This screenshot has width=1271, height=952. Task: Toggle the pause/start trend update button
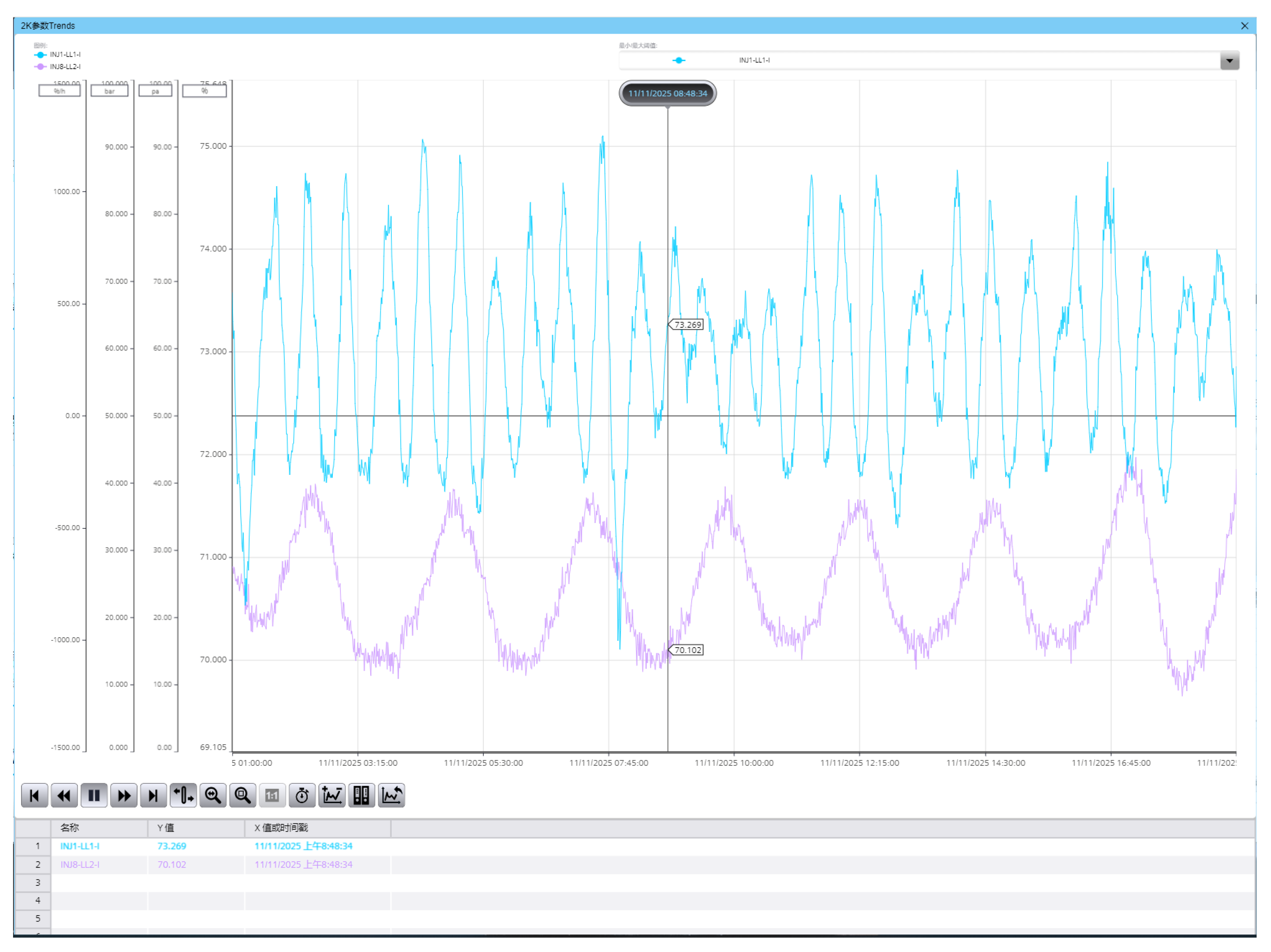[x=94, y=796]
